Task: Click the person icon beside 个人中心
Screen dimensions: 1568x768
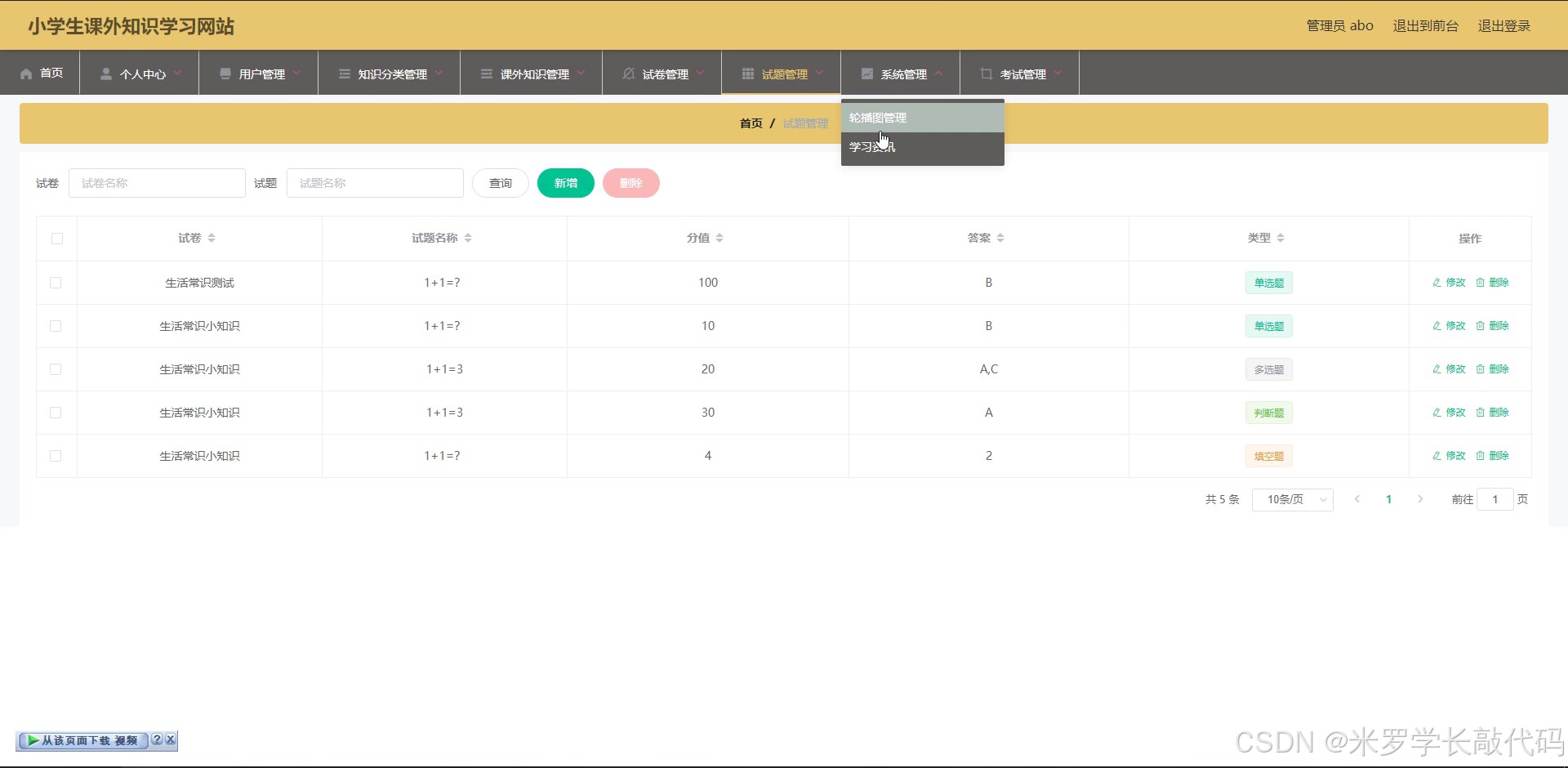Action: coord(106,74)
